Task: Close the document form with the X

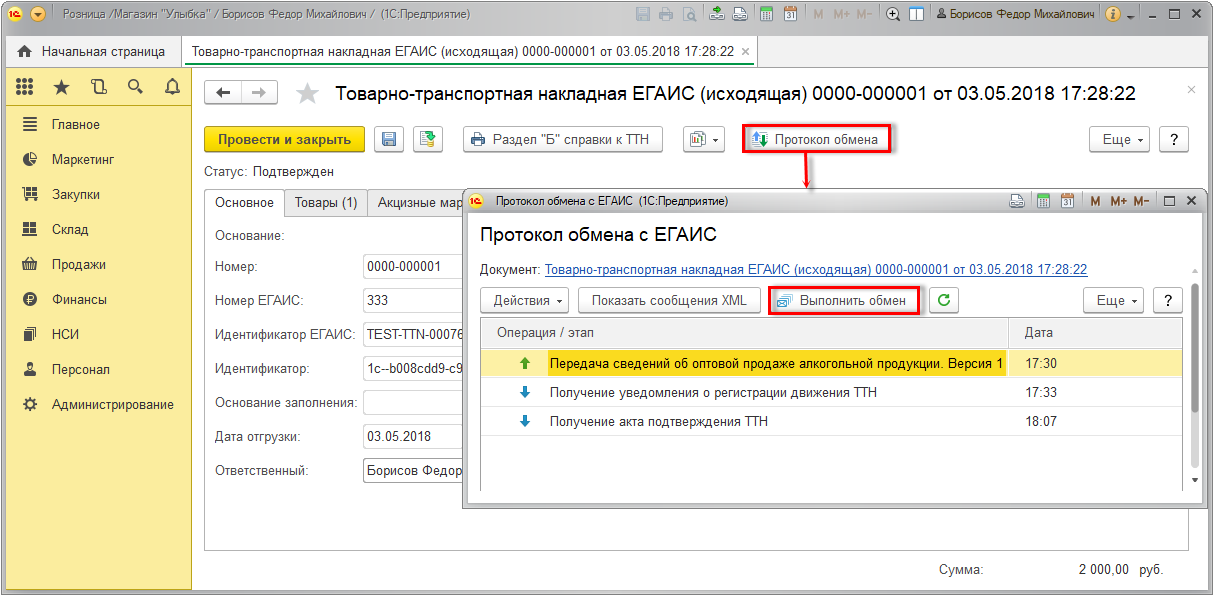Action: [1190, 90]
